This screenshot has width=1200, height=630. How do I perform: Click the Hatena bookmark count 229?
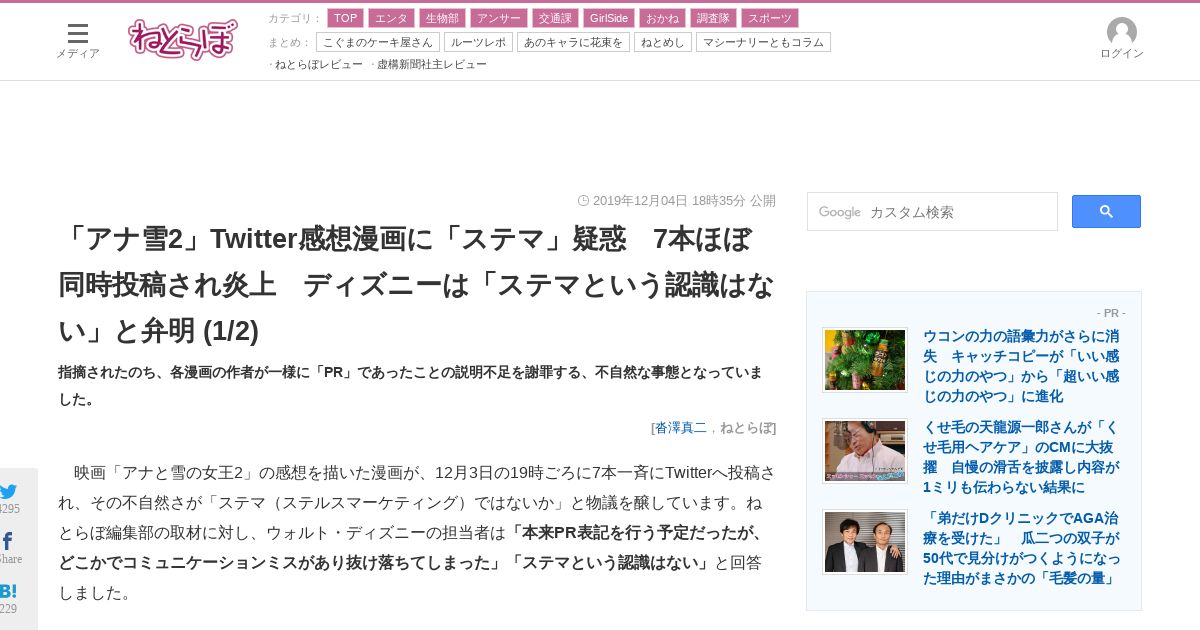pos(8,609)
